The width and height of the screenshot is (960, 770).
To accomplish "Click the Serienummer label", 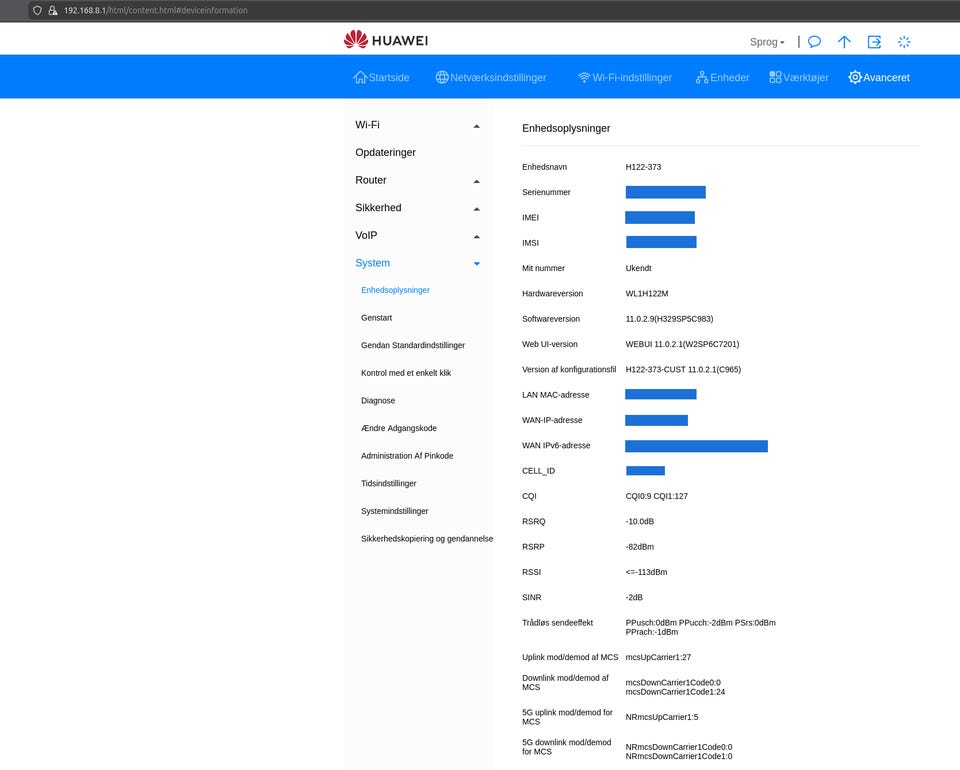I will click(x=546, y=192).
